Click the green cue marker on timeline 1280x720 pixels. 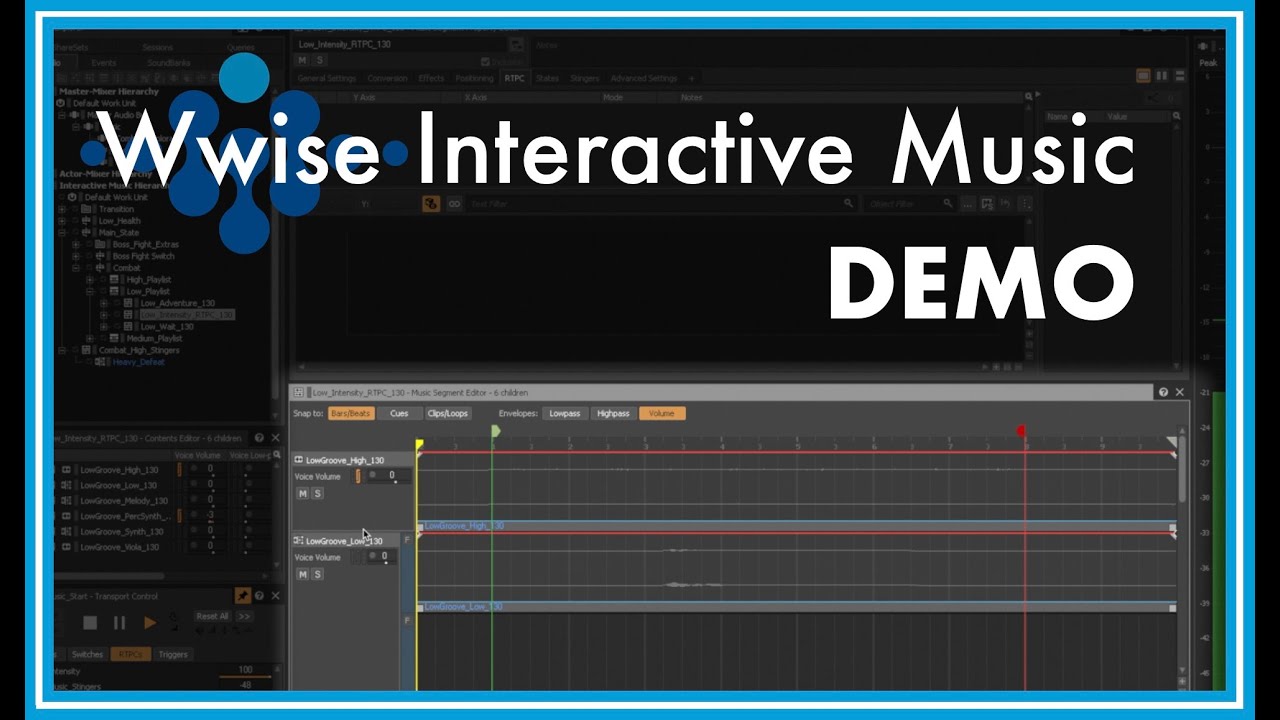pyautogui.click(x=495, y=431)
